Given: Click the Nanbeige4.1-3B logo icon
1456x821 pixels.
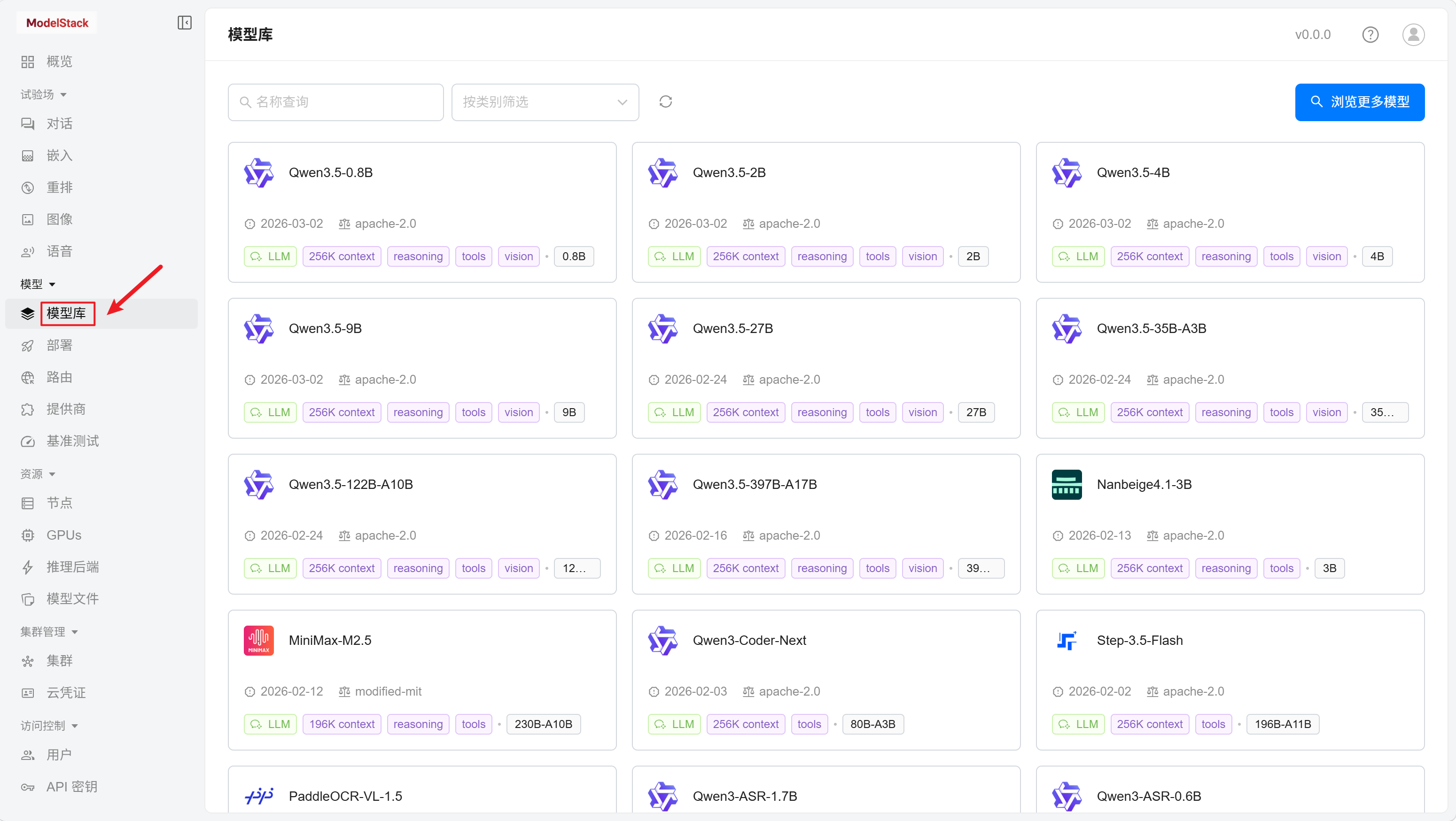Looking at the screenshot, I should point(1067,484).
